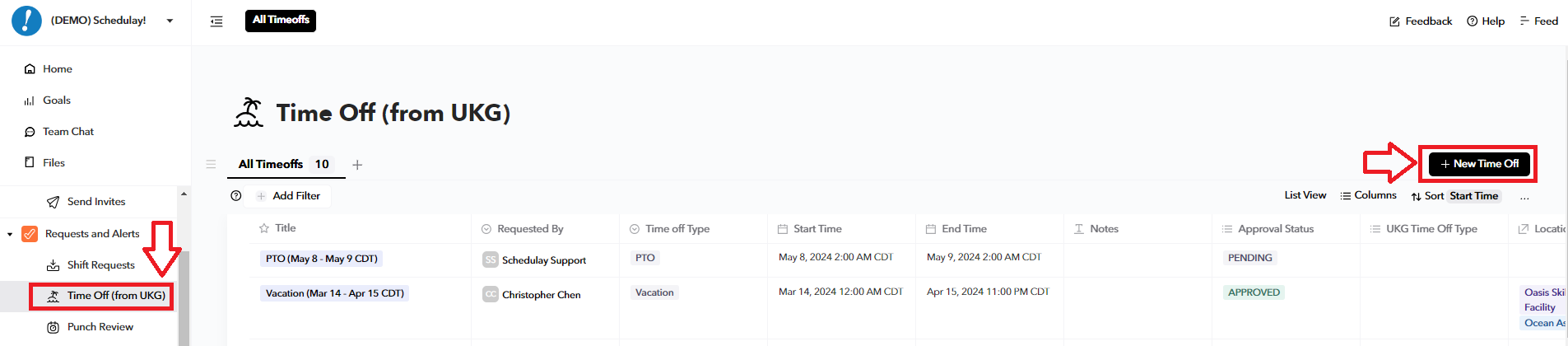Open Goals via the bar chart icon
1568x346 pixels.
click(x=30, y=101)
